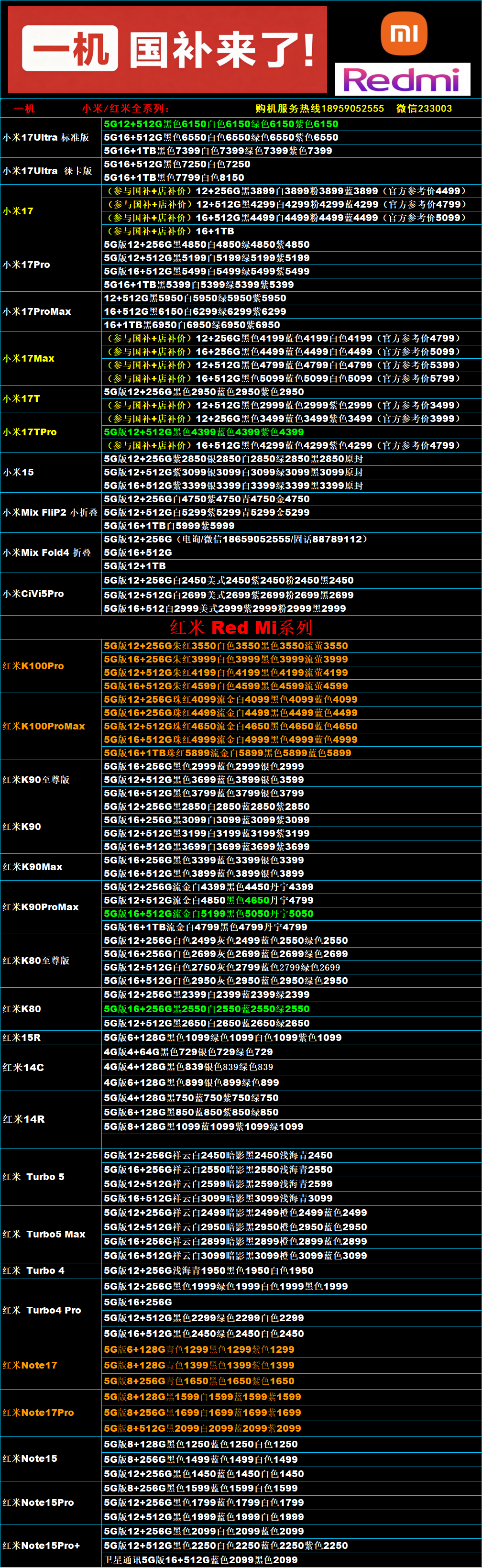
Task: Select the orange '红米K100Pro' model cell
Action: 51,666
